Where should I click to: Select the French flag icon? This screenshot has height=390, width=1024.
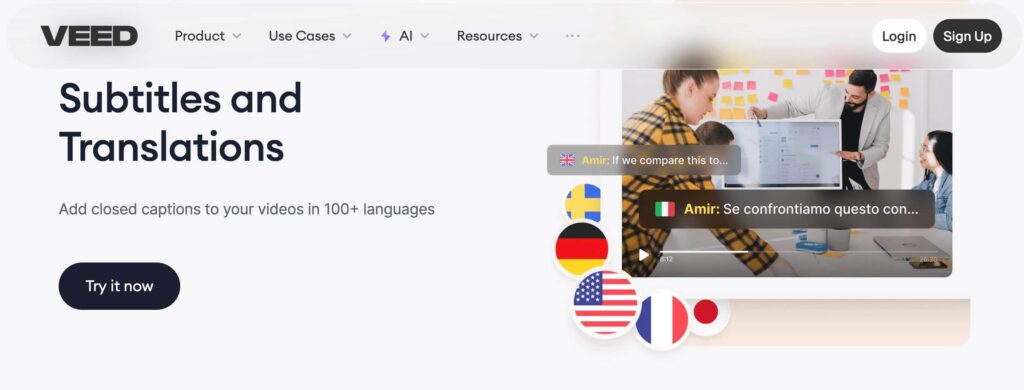click(x=662, y=320)
